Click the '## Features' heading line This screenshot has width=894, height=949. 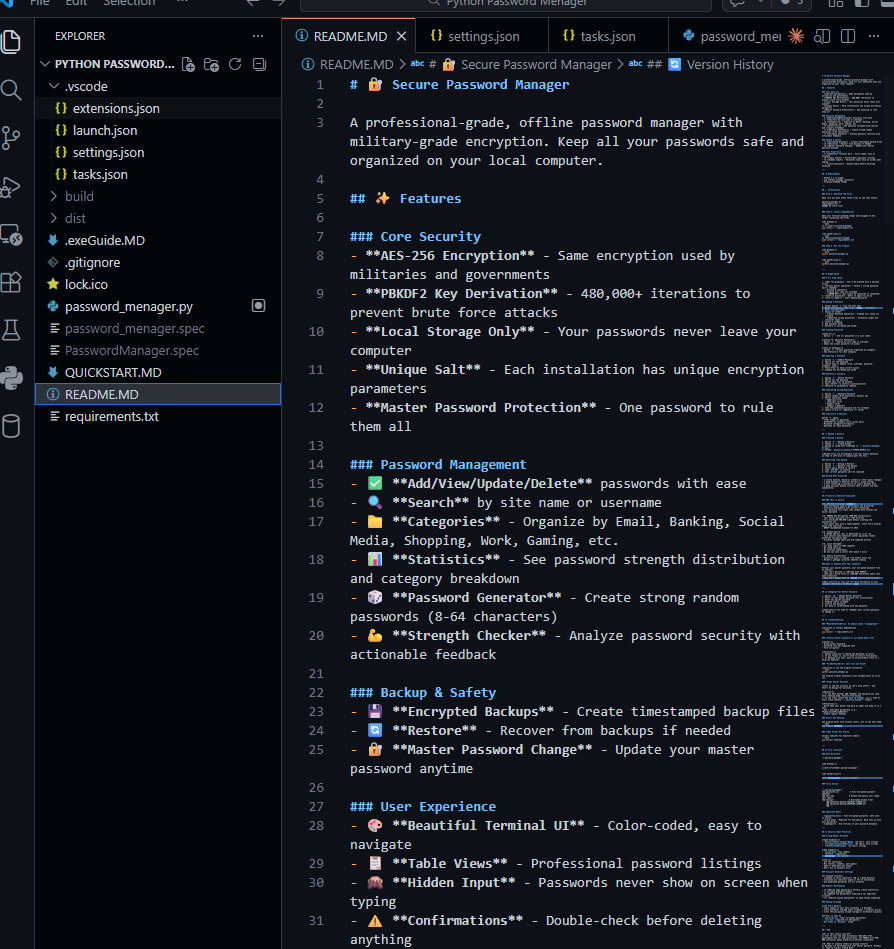[406, 199]
